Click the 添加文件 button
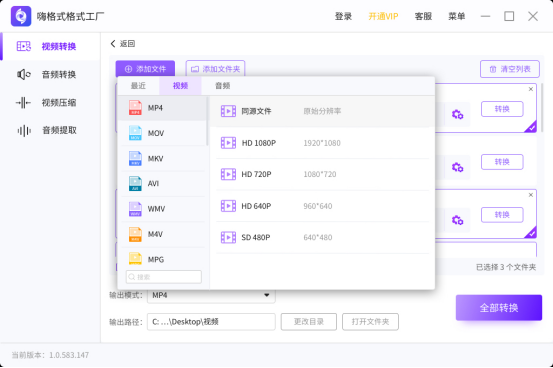This screenshot has width=553, height=368. [x=145, y=69]
